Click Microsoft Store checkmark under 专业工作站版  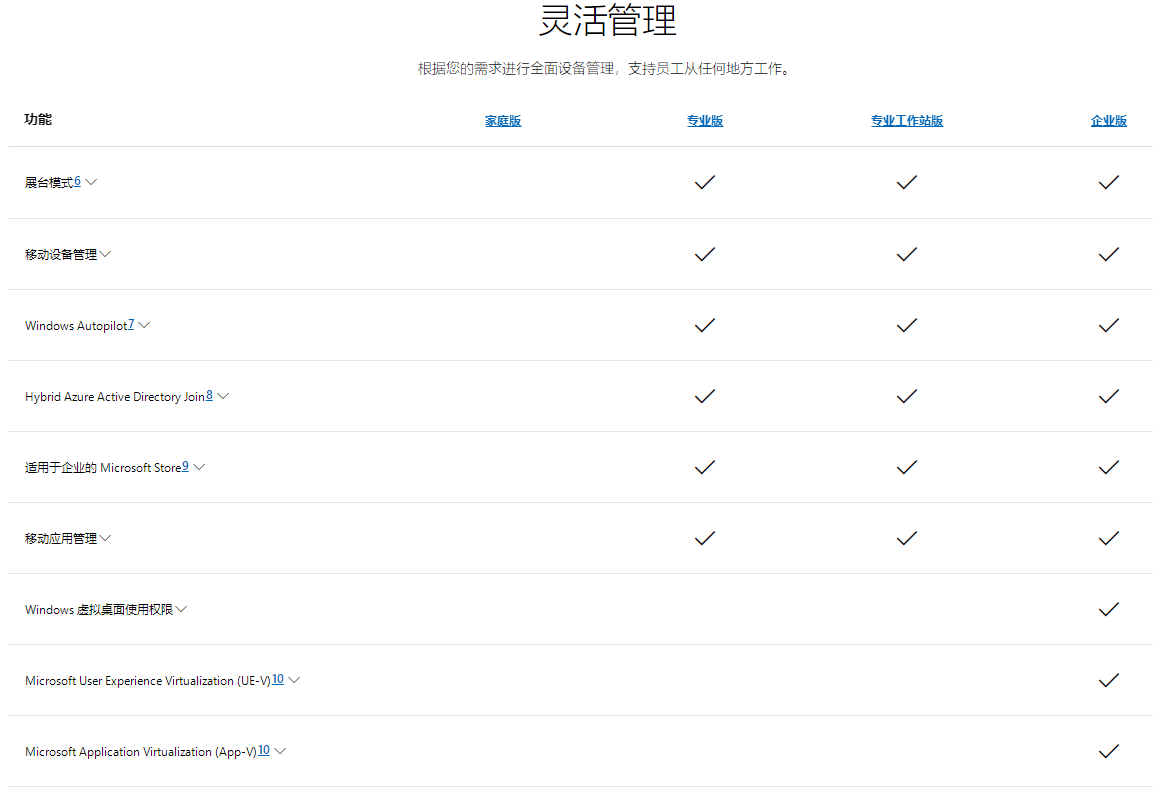[x=907, y=468]
